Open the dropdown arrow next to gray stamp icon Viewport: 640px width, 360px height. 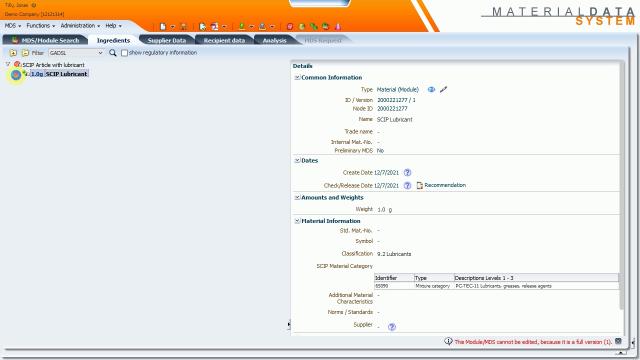pyautogui.click(x=272, y=27)
